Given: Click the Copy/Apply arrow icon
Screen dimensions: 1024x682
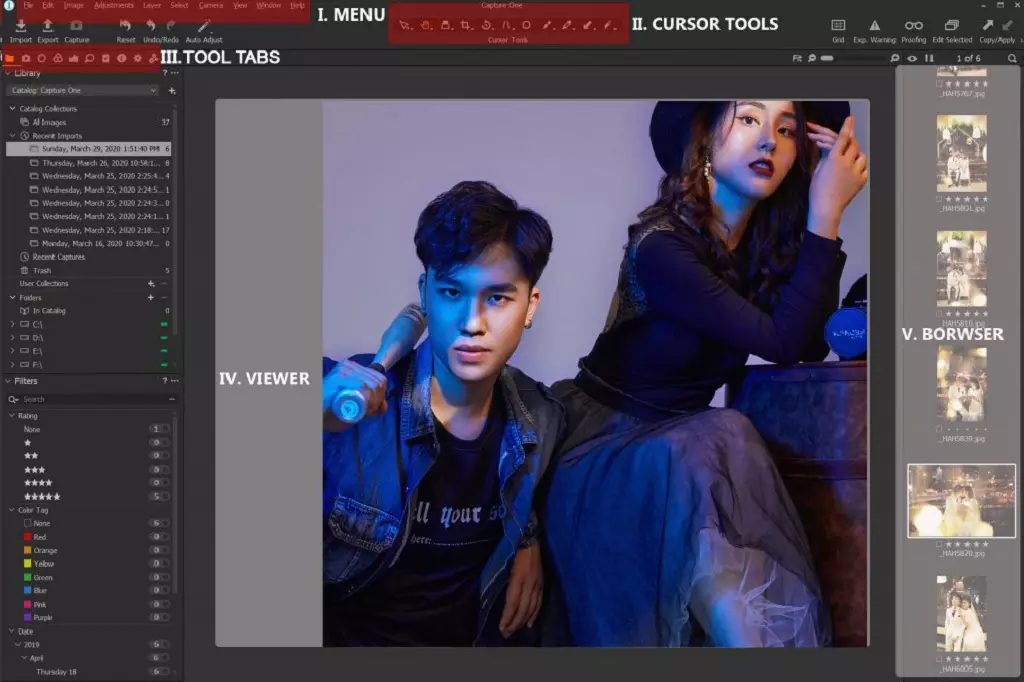Looking at the screenshot, I should [x=987, y=25].
